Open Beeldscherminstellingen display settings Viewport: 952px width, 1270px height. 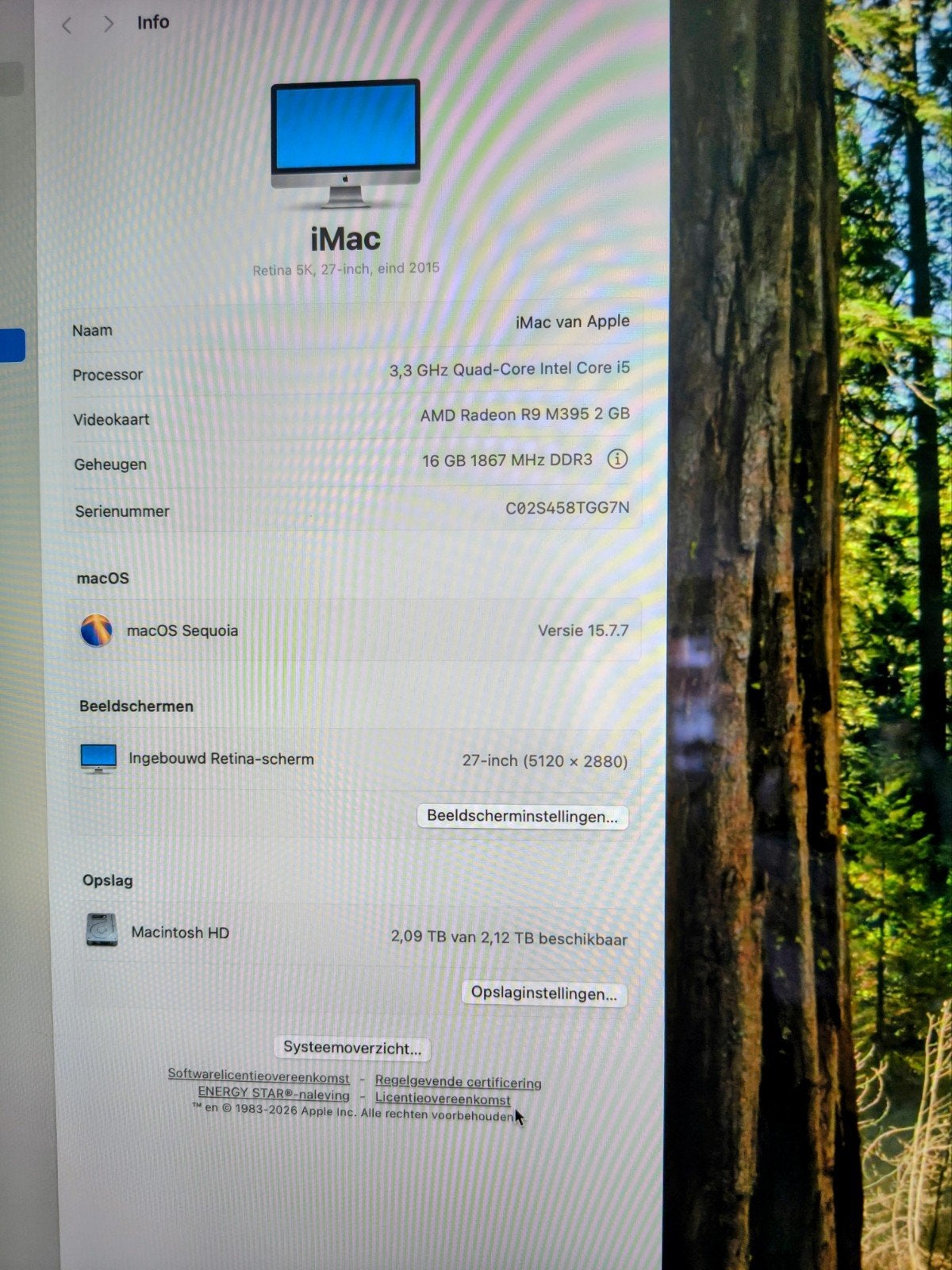pos(522,816)
